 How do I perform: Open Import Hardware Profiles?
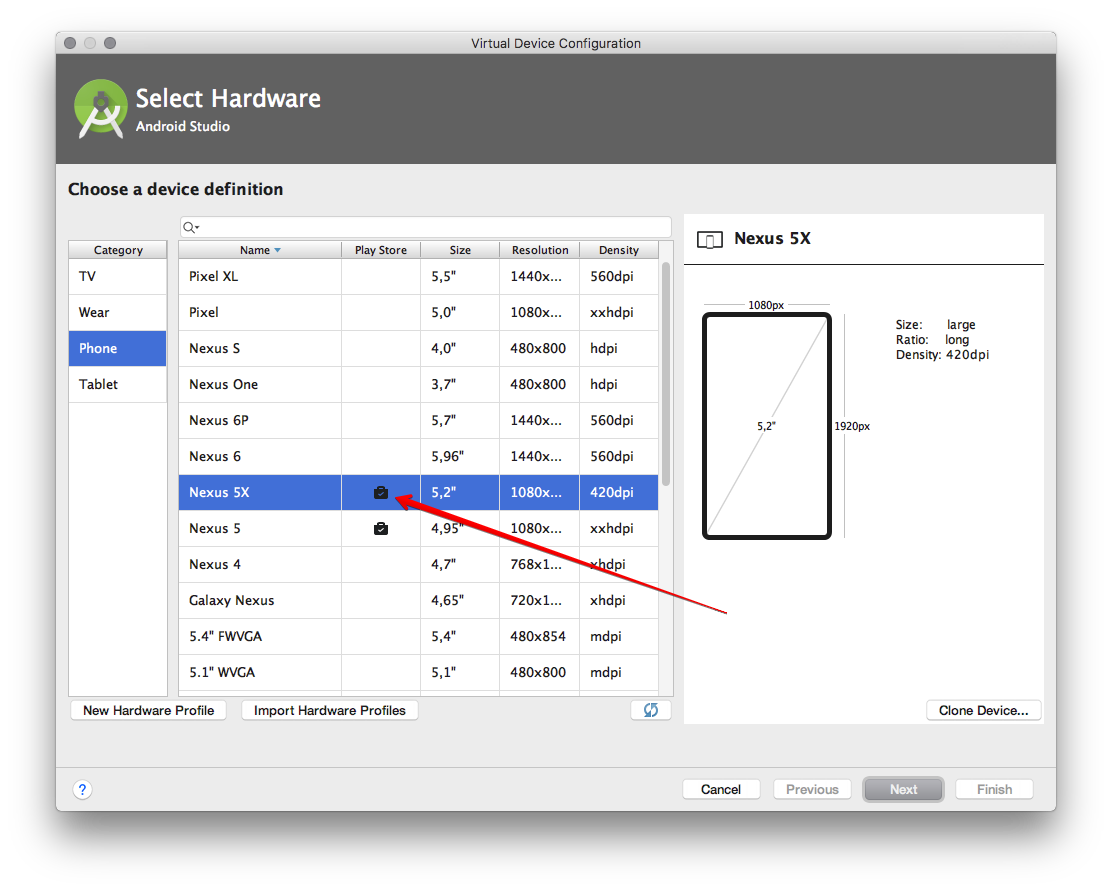[x=330, y=710]
